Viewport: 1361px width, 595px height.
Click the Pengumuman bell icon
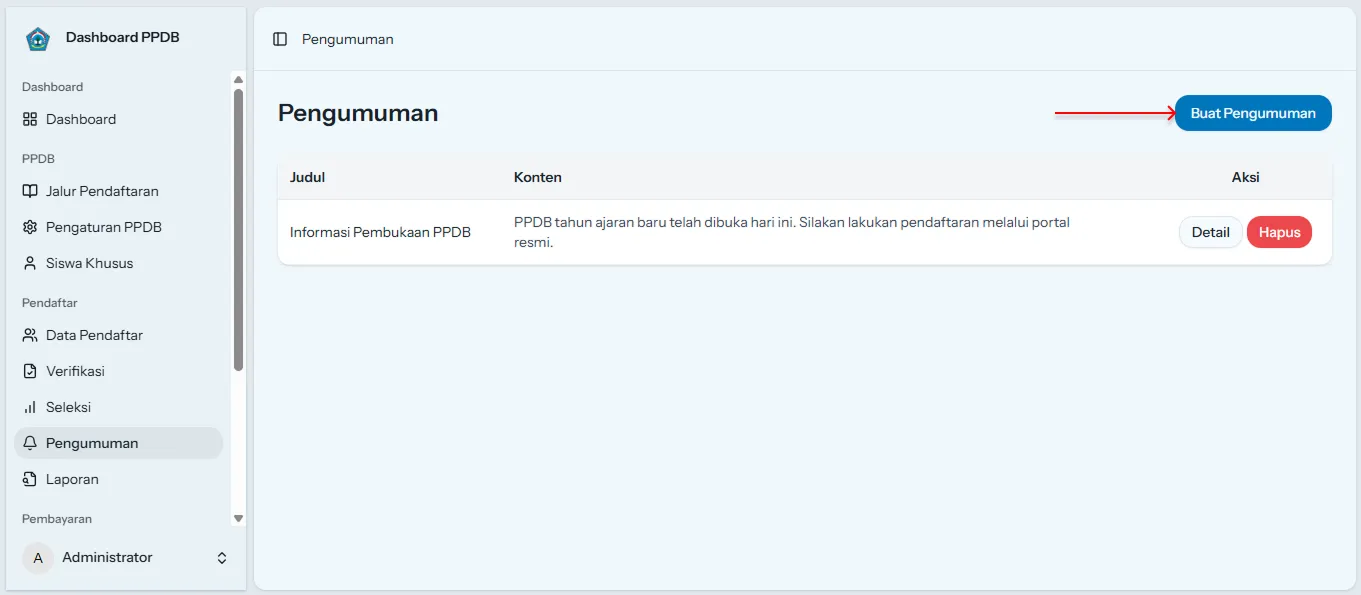click(x=30, y=443)
